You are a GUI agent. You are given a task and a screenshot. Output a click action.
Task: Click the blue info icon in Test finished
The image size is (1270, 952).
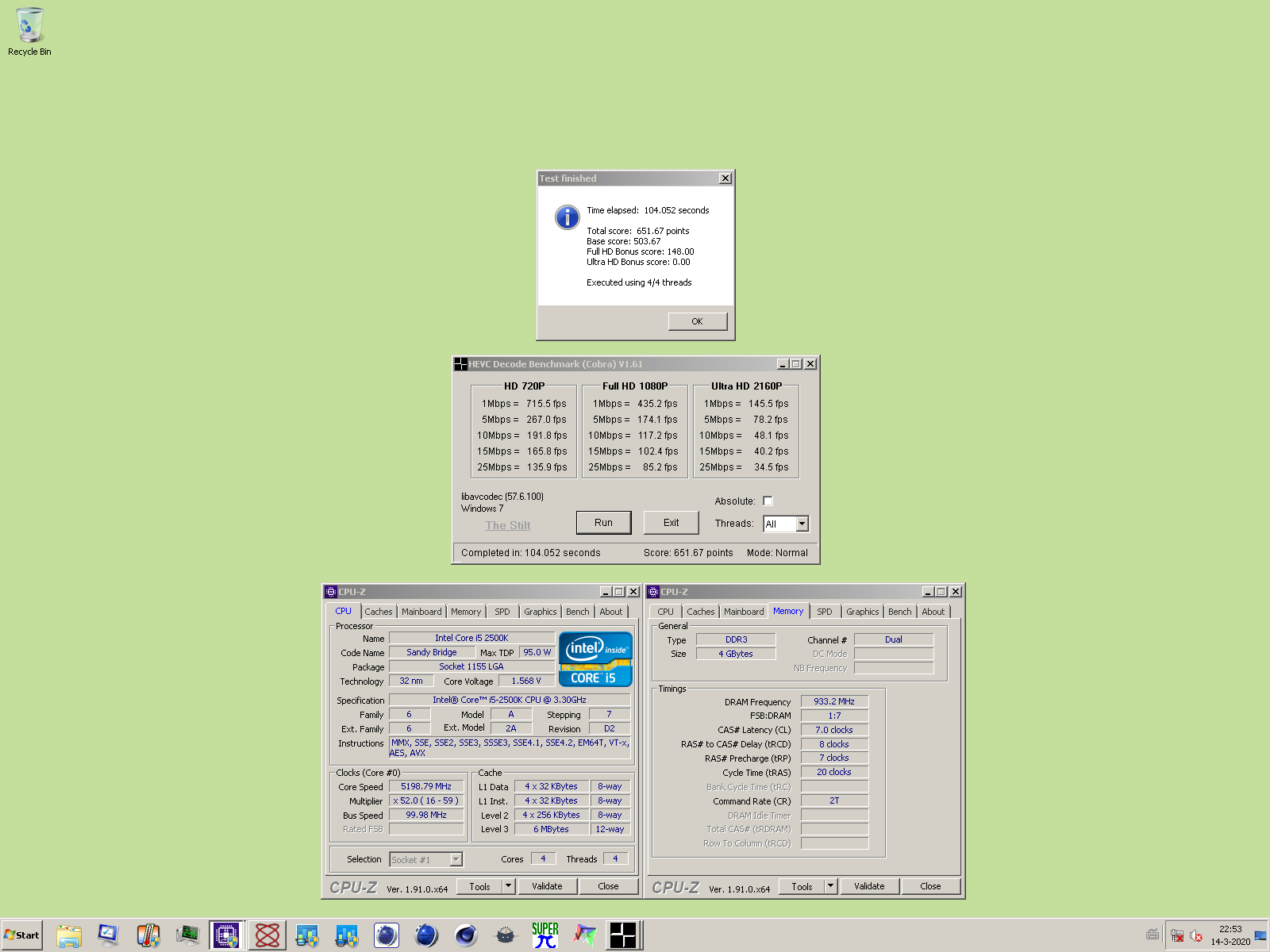click(x=568, y=217)
